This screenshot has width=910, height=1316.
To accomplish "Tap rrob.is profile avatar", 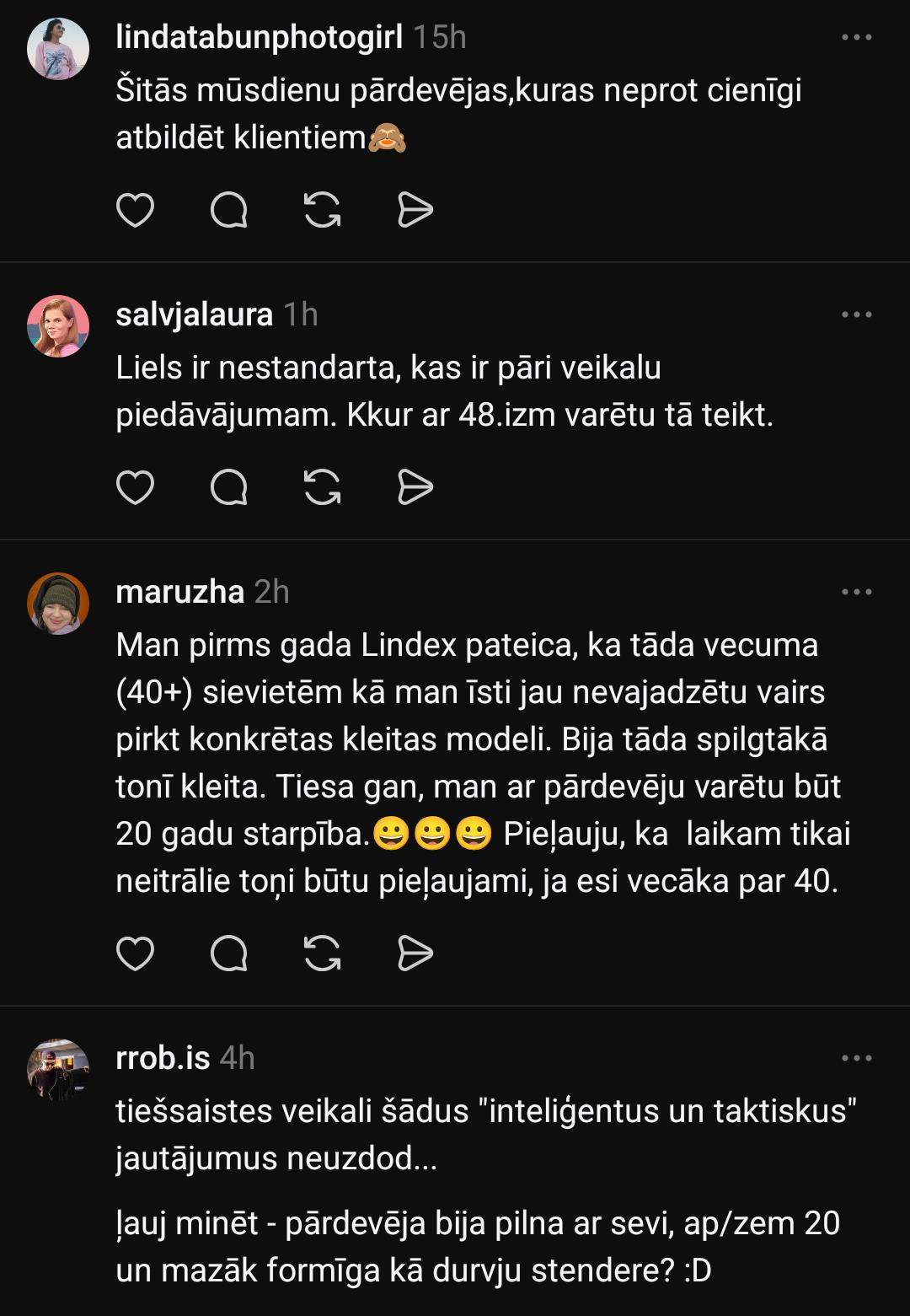I will coord(58,1070).
